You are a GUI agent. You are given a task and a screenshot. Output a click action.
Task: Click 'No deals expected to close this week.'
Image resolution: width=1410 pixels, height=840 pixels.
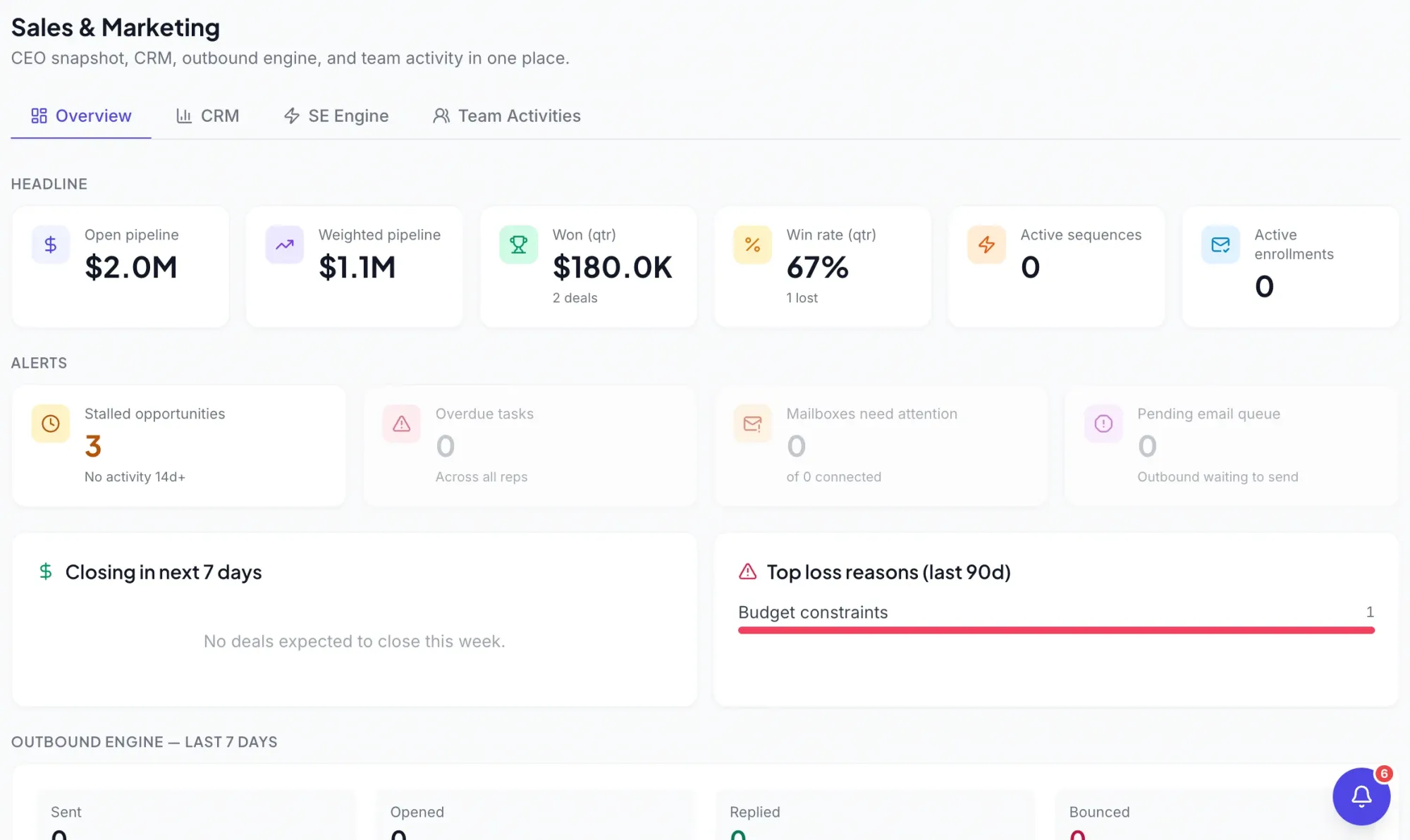pyautogui.click(x=355, y=641)
